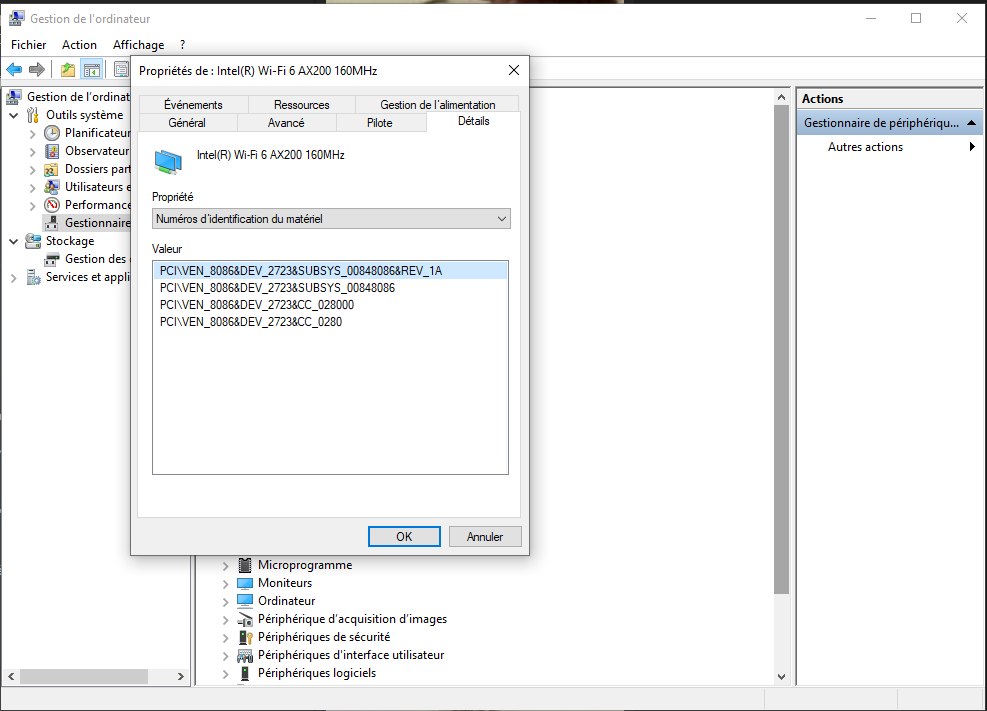Open the Propriété dropdown list
This screenshot has height=711, width=987.
click(330, 219)
